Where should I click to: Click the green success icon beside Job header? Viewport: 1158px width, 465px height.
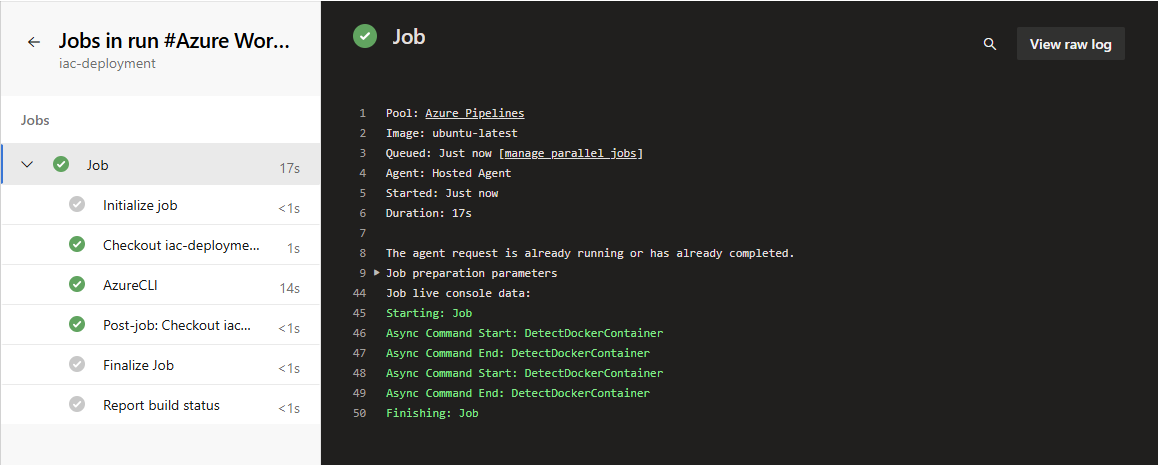coord(365,36)
